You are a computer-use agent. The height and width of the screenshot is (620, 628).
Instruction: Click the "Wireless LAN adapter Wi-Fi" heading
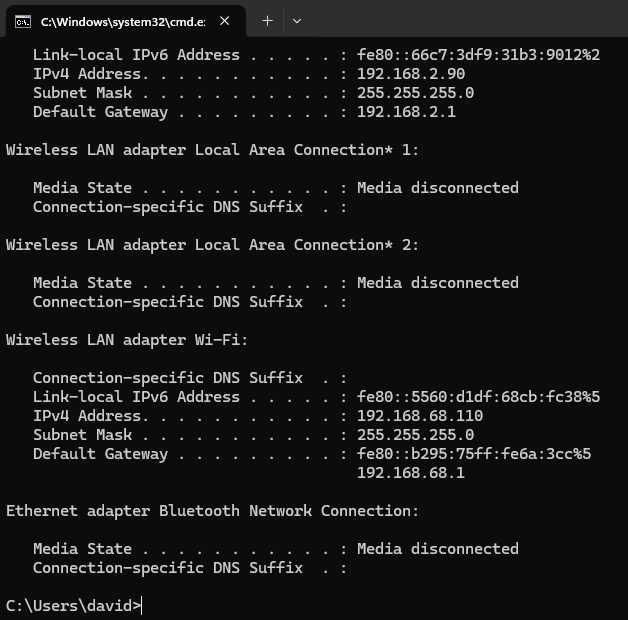127,340
